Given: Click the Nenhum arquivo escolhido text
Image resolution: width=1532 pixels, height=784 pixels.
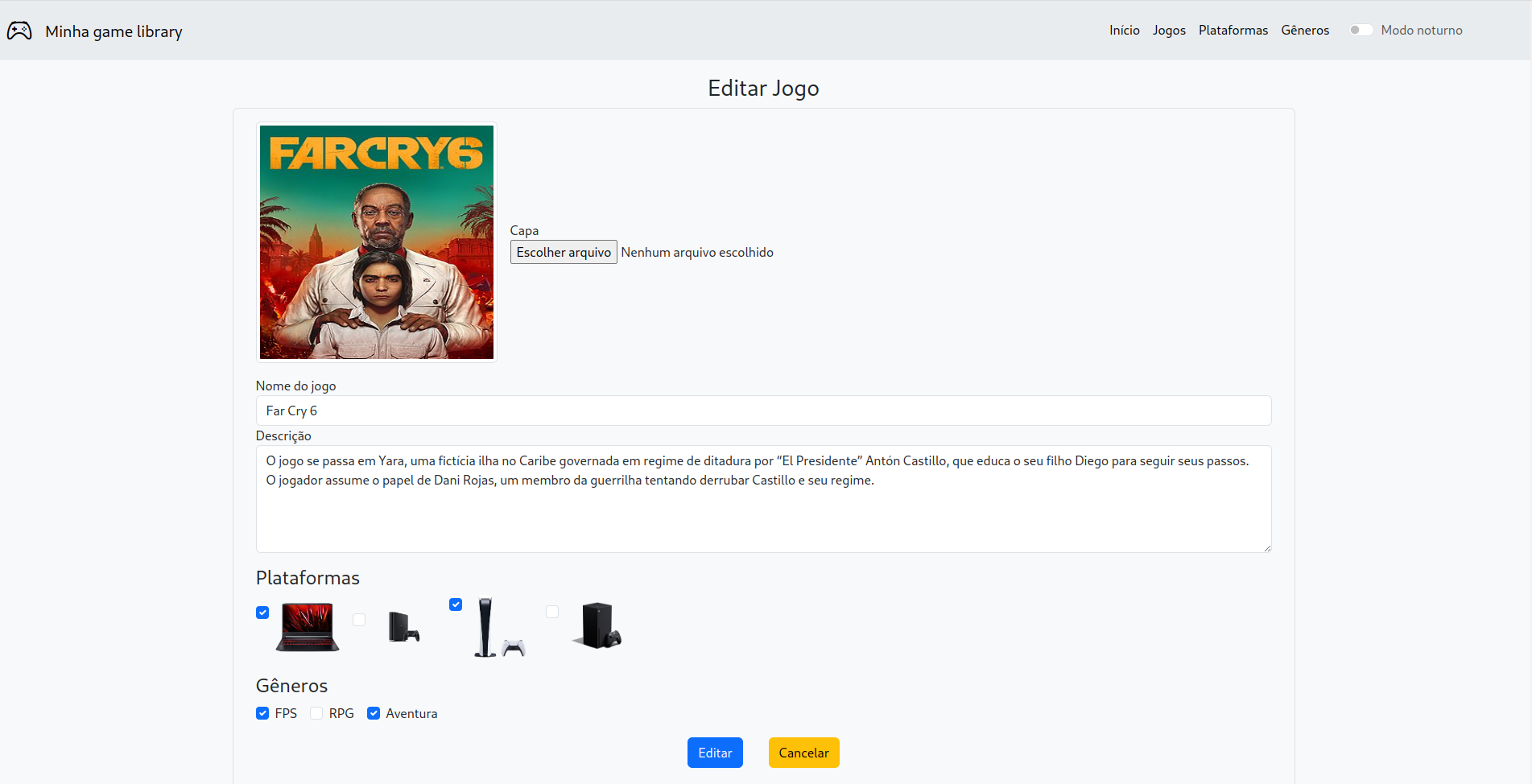Looking at the screenshot, I should coord(697,252).
